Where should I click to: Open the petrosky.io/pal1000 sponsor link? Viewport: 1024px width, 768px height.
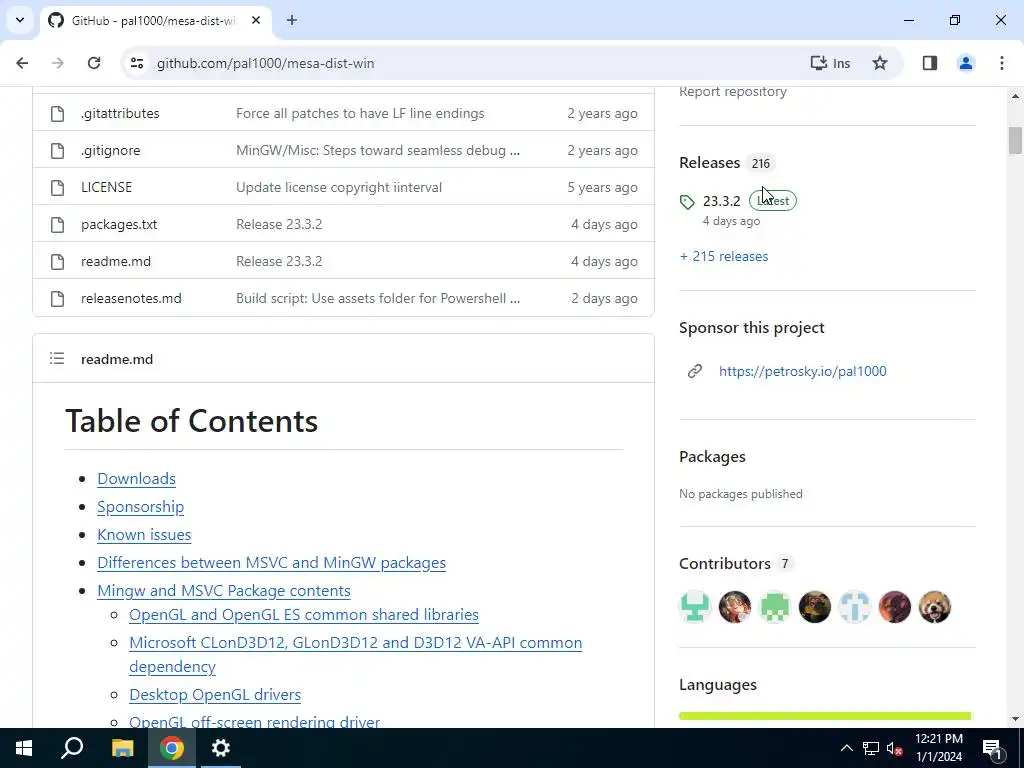803,371
